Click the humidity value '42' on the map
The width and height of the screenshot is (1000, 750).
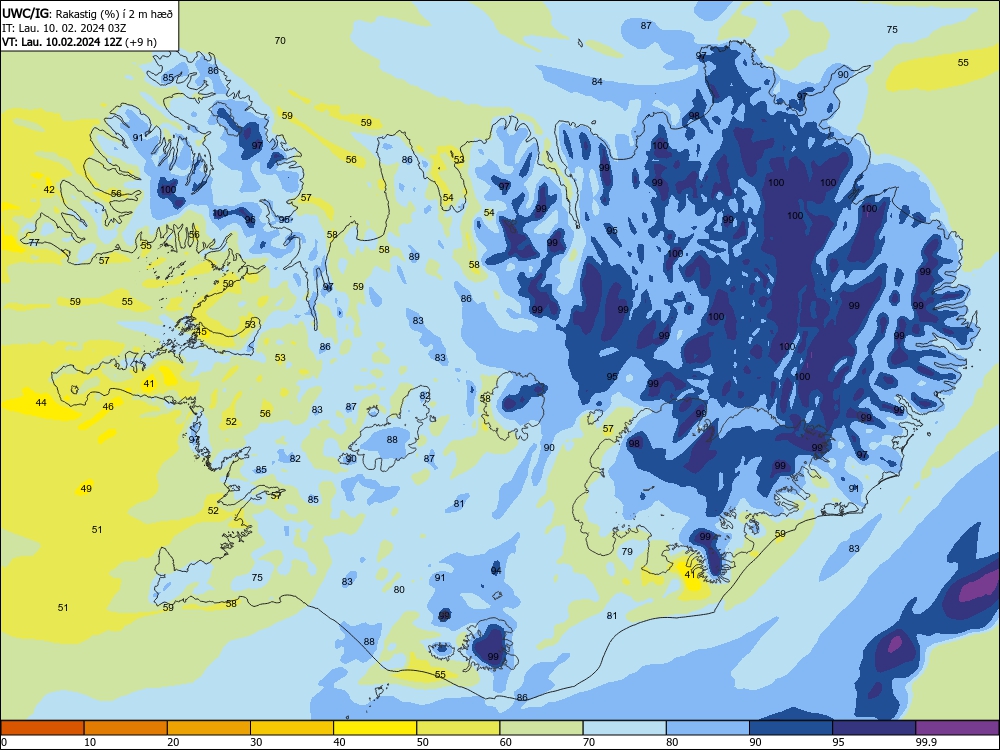(x=49, y=189)
